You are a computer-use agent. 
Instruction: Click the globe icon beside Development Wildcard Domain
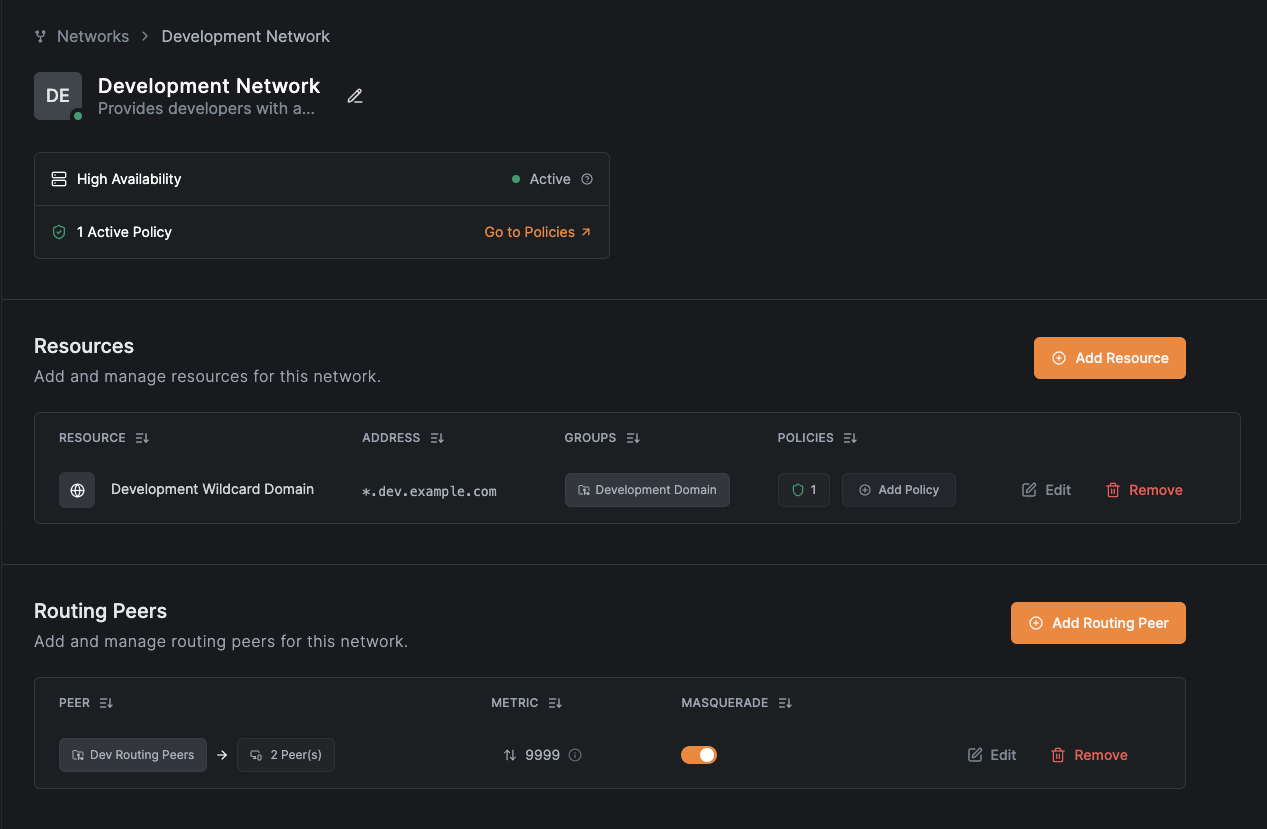(x=77, y=490)
